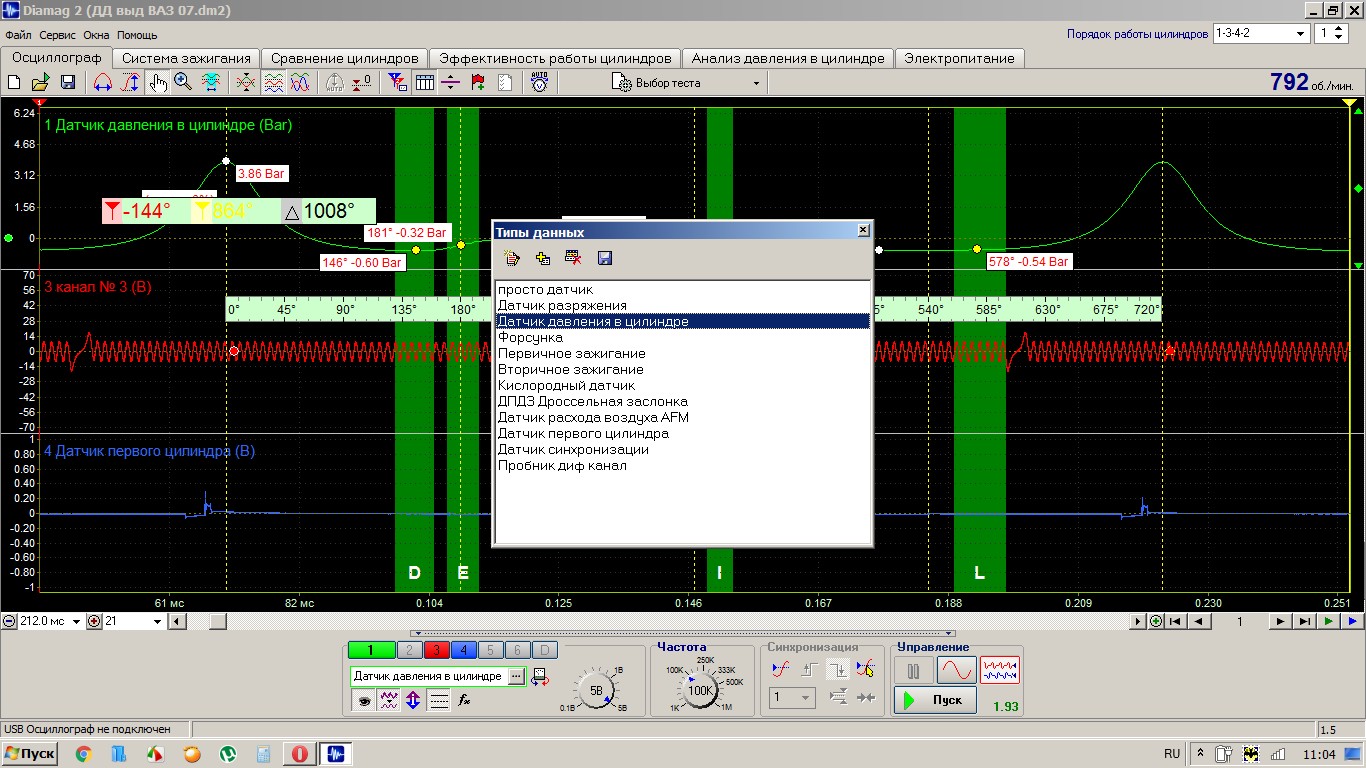Turn the 100K frequency knob

click(700, 690)
